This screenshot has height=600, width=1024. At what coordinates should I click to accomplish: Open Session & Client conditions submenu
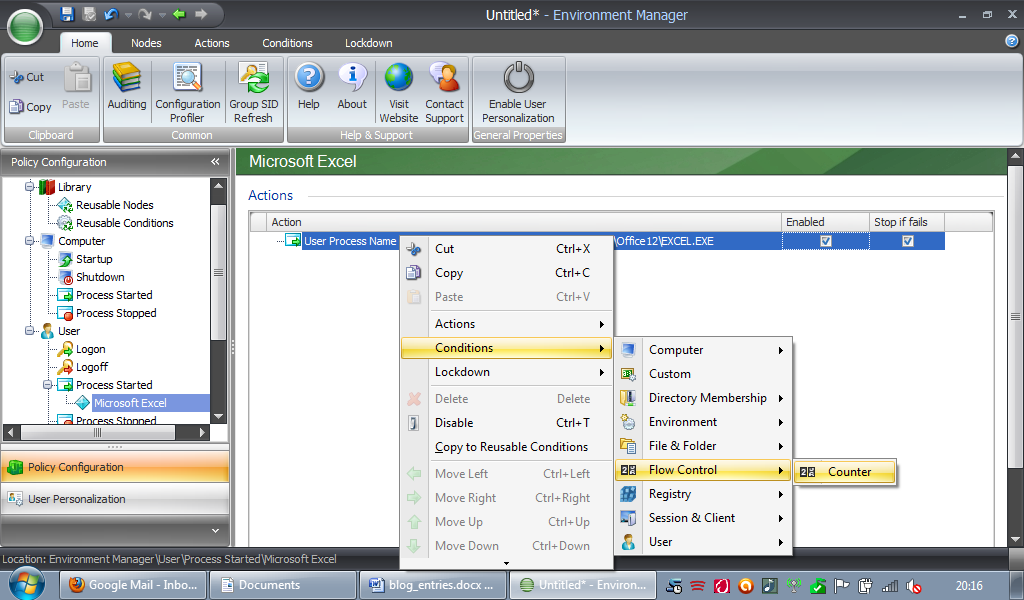(703, 518)
